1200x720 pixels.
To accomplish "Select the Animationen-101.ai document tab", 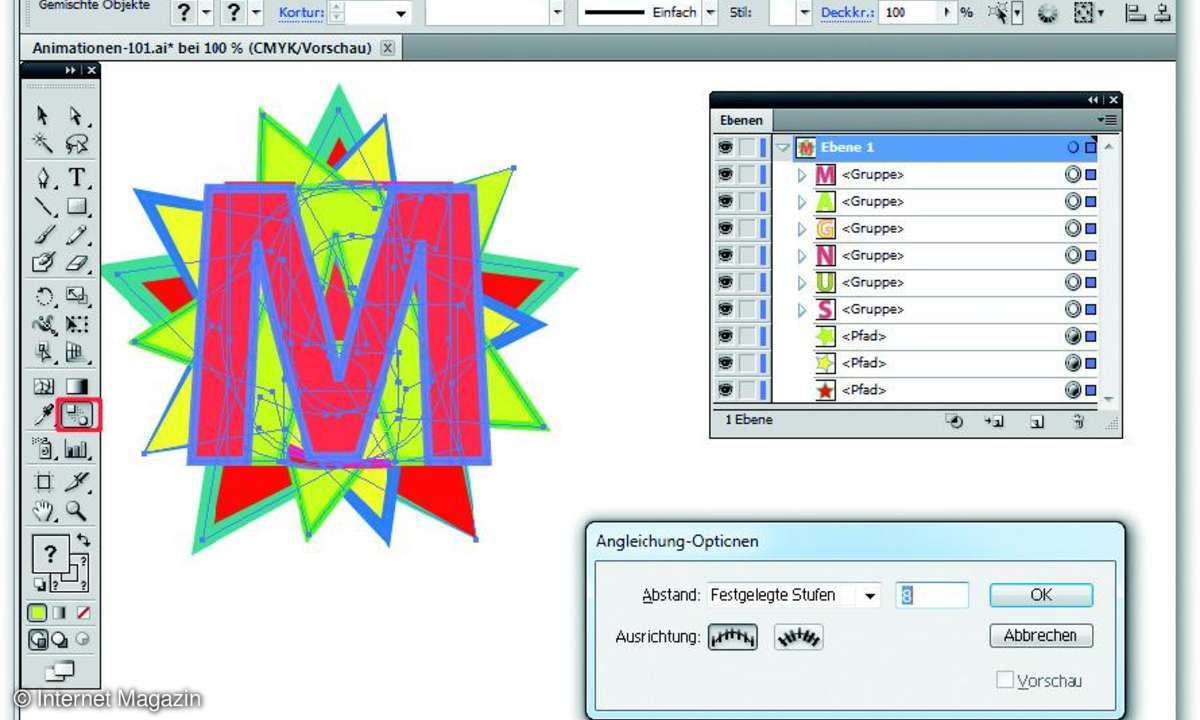I will click(x=201, y=48).
